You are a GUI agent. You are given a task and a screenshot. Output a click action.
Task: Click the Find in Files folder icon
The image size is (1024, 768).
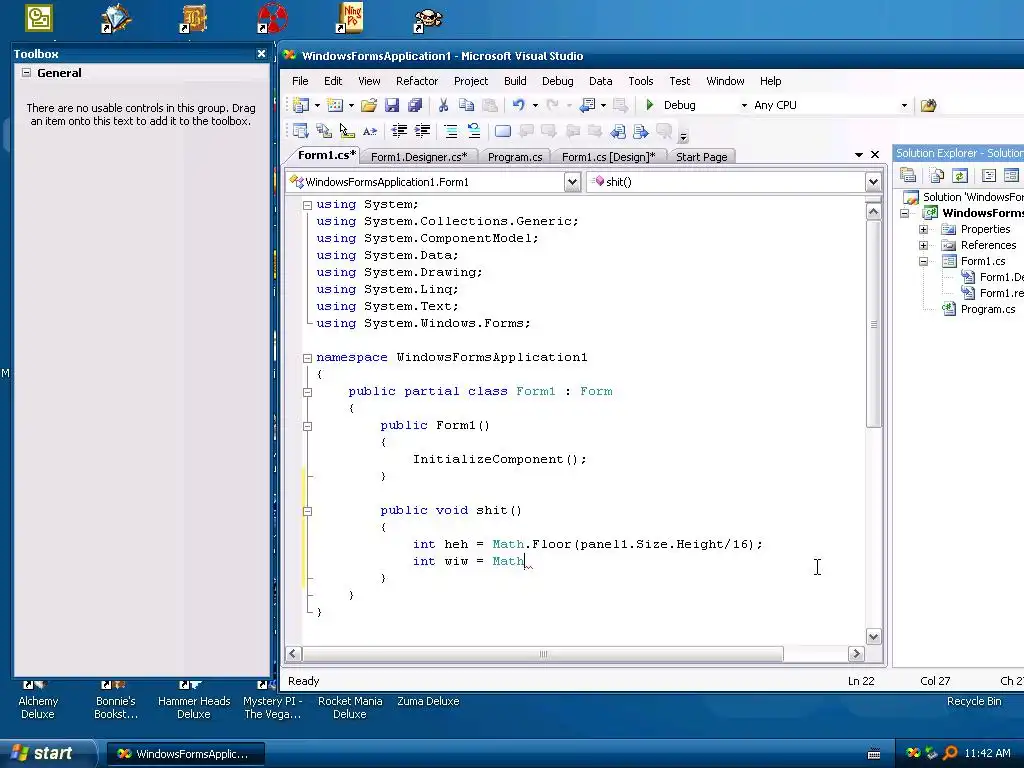click(x=928, y=105)
